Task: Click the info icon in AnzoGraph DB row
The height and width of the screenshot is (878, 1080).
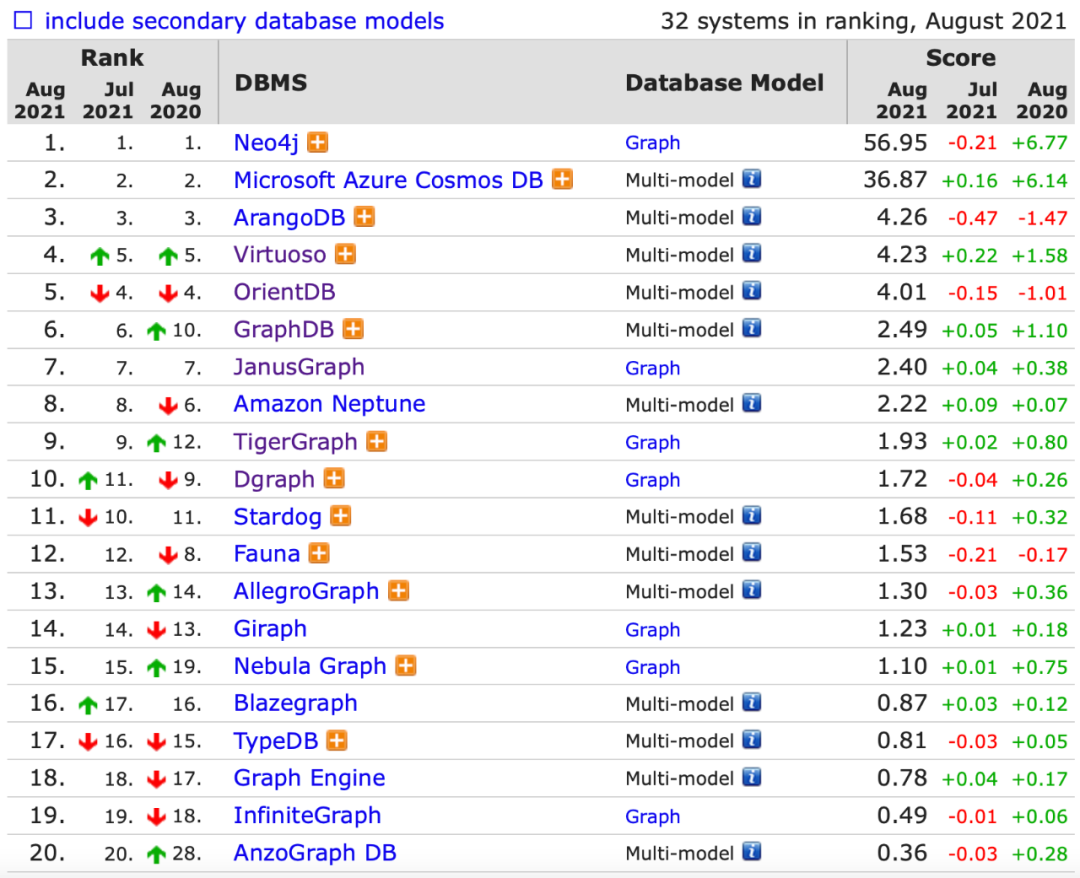Action: pos(751,852)
